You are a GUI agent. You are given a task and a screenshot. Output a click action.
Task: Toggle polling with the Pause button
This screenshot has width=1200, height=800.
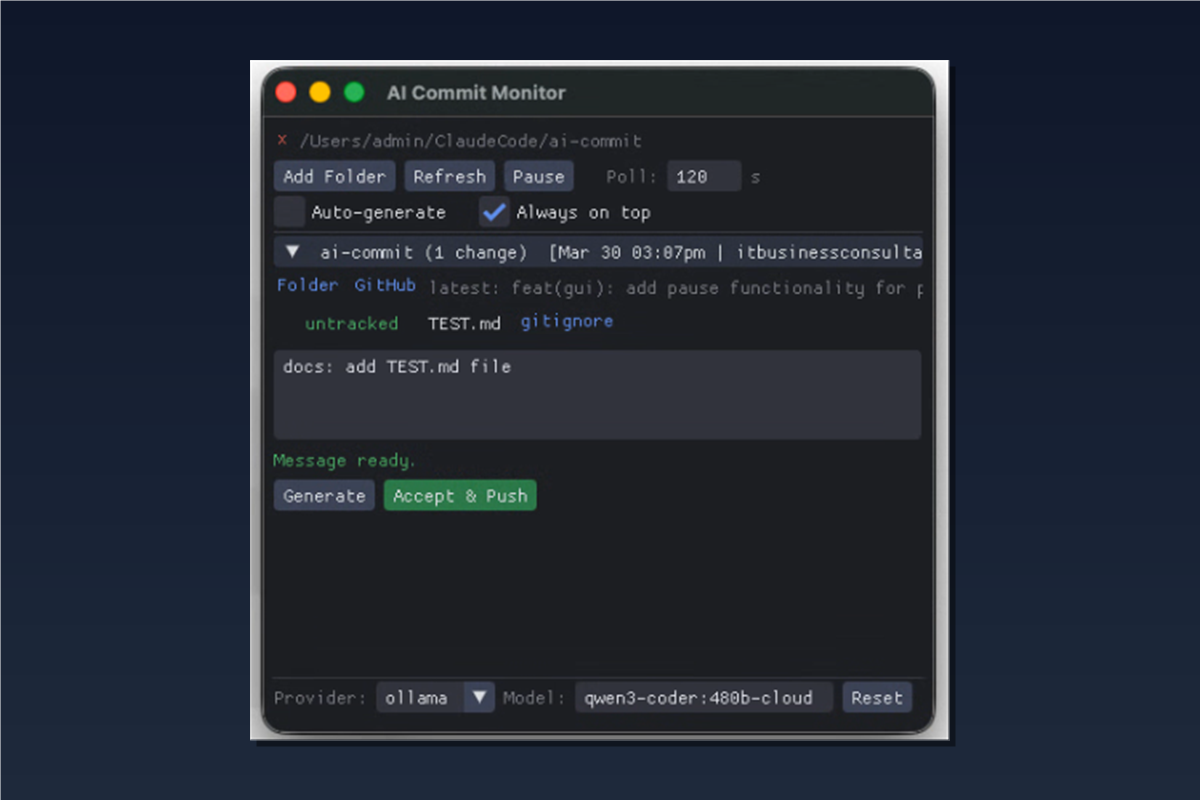[x=538, y=176]
